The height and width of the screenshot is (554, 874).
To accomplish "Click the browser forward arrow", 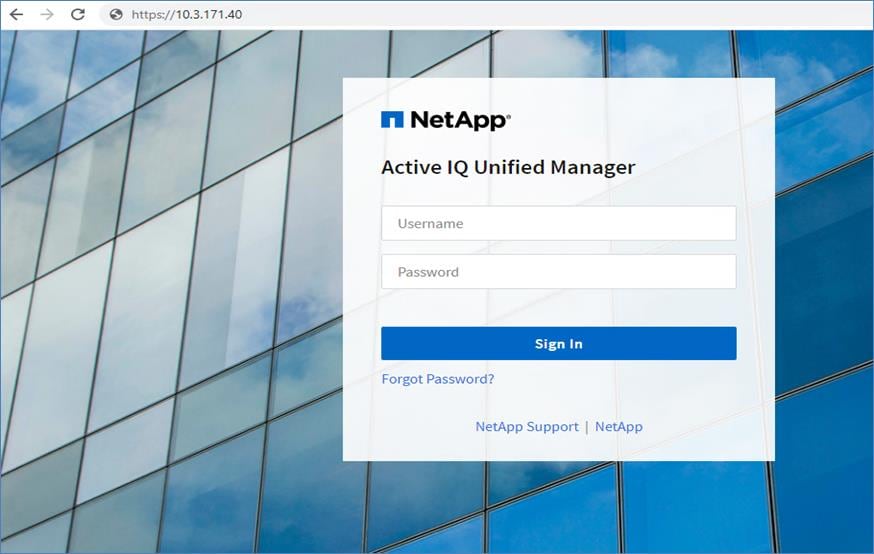I will pyautogui.click(x=47, y=14).
